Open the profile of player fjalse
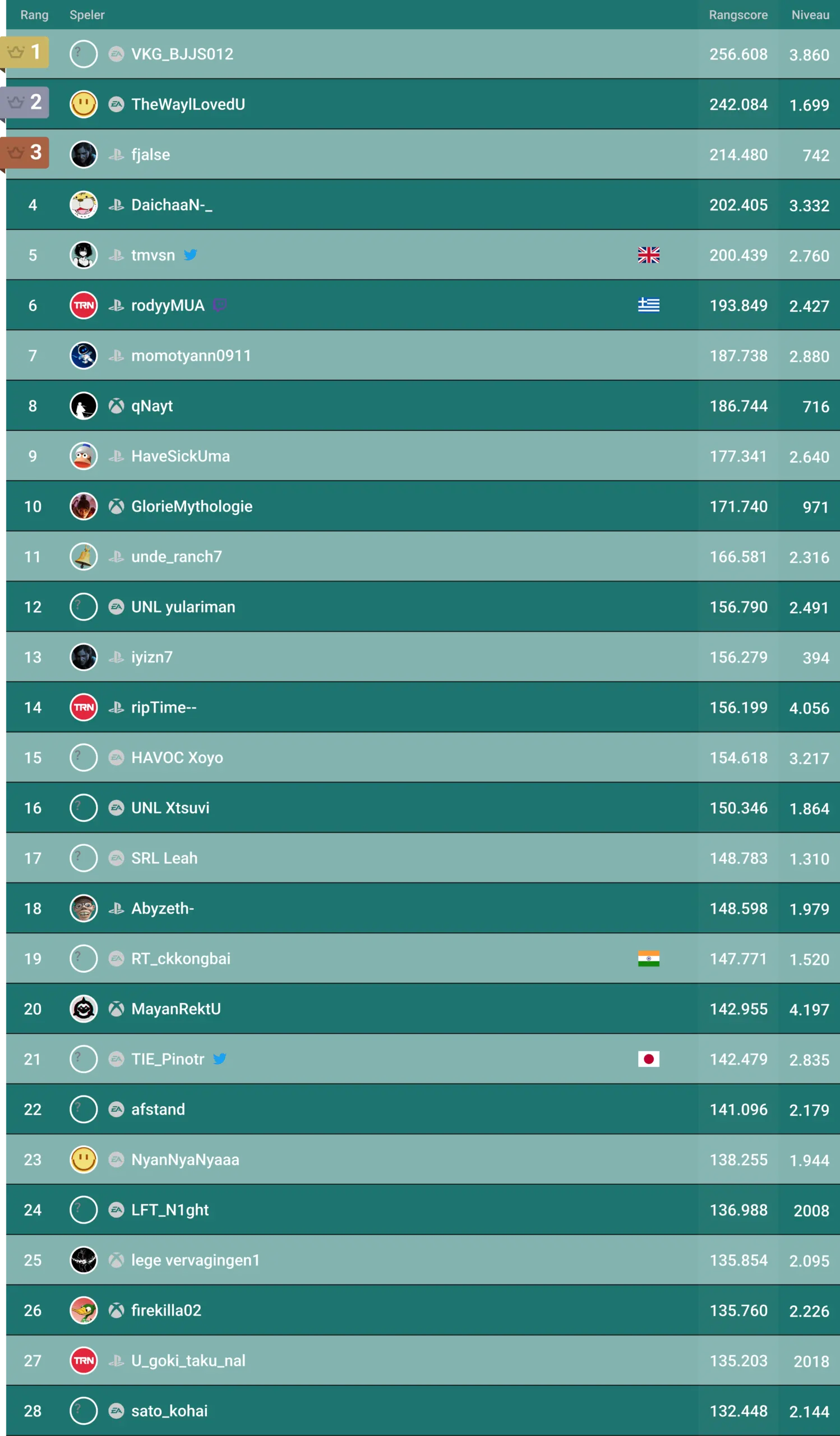The image size is (840, 1436). coord(150,154)
